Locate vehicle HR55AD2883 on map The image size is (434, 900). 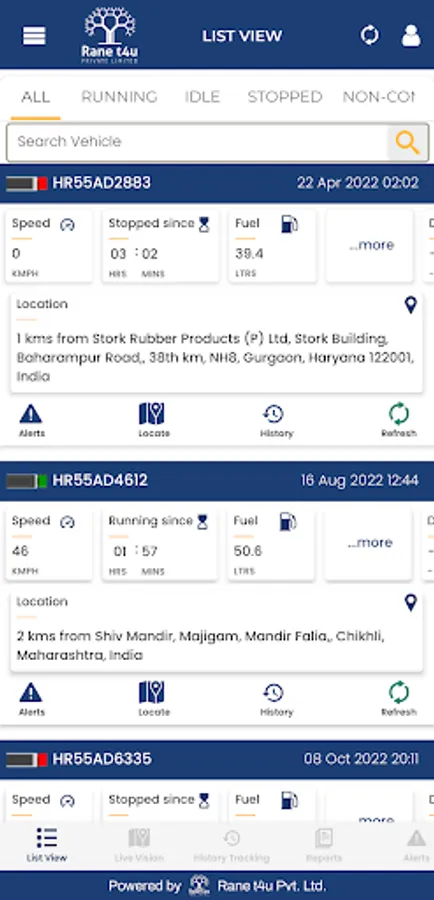click(153, 421)
